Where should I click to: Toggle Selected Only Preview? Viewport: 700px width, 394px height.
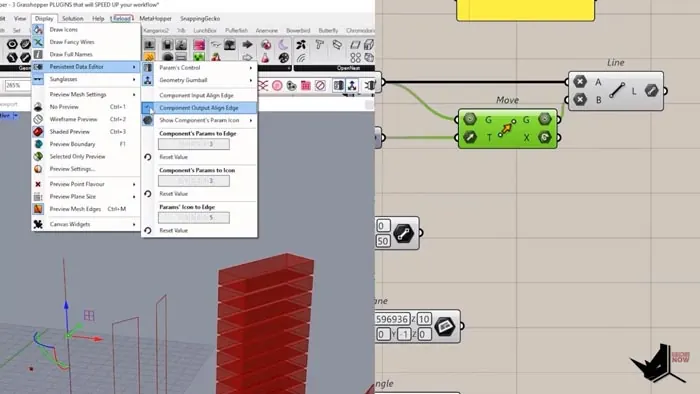click(x=86, y=157)
